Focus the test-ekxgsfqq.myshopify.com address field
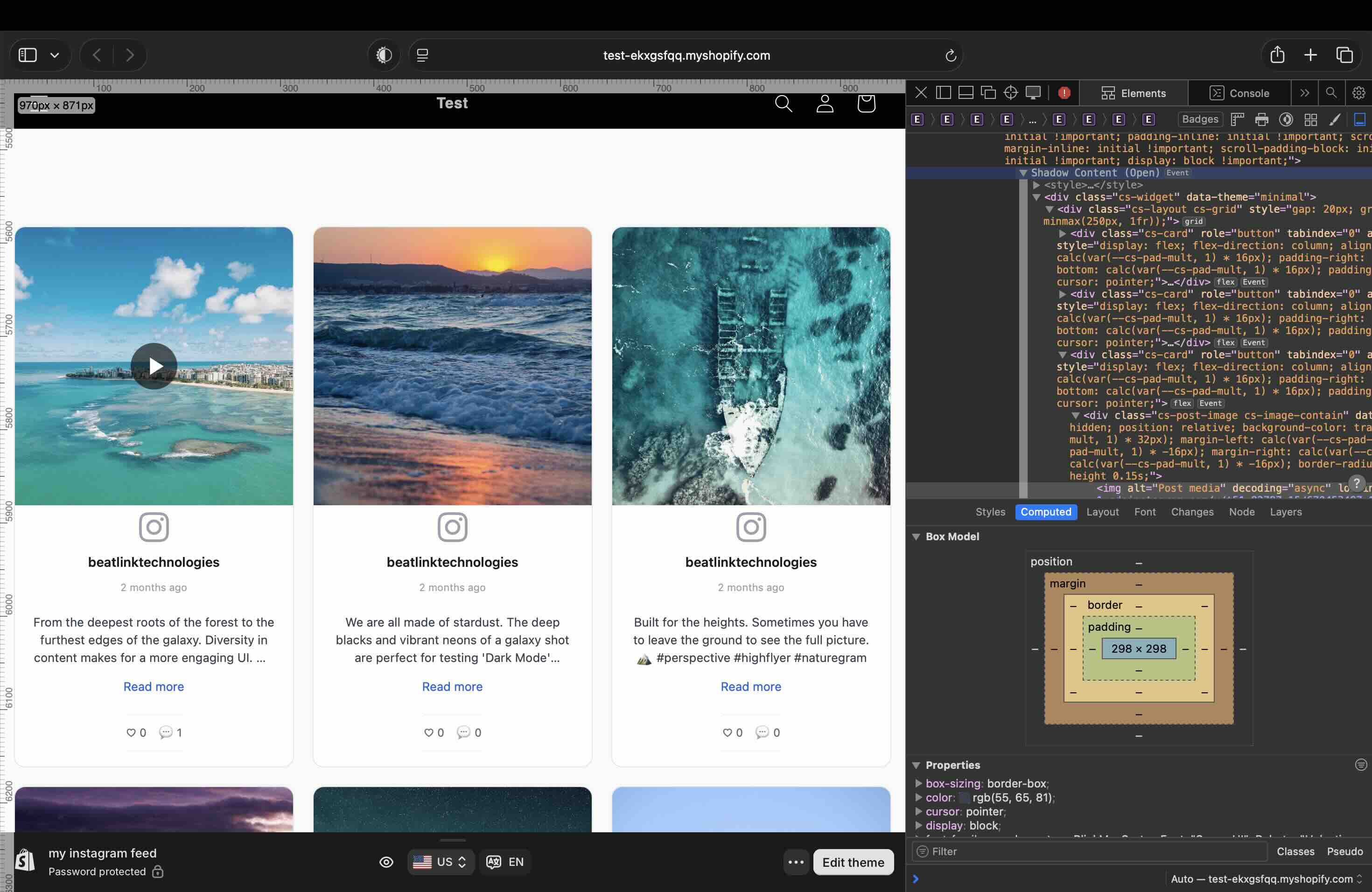Screen dimensions: 1372x892 tap(686, 56)
